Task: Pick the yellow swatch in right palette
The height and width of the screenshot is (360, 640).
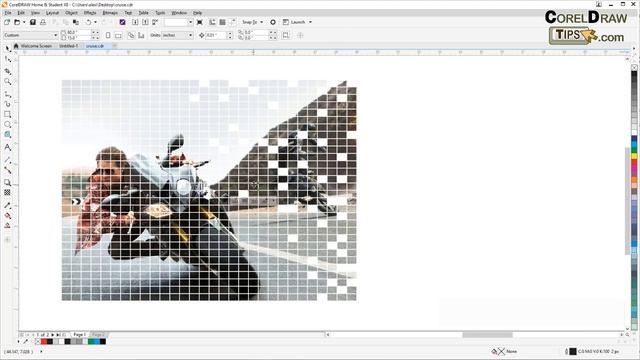Action: 634,156
